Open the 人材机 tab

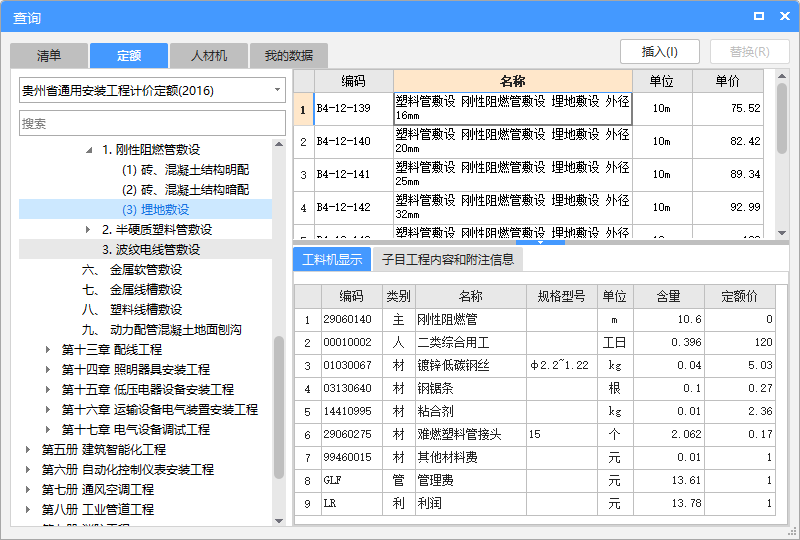pos(209,56)
